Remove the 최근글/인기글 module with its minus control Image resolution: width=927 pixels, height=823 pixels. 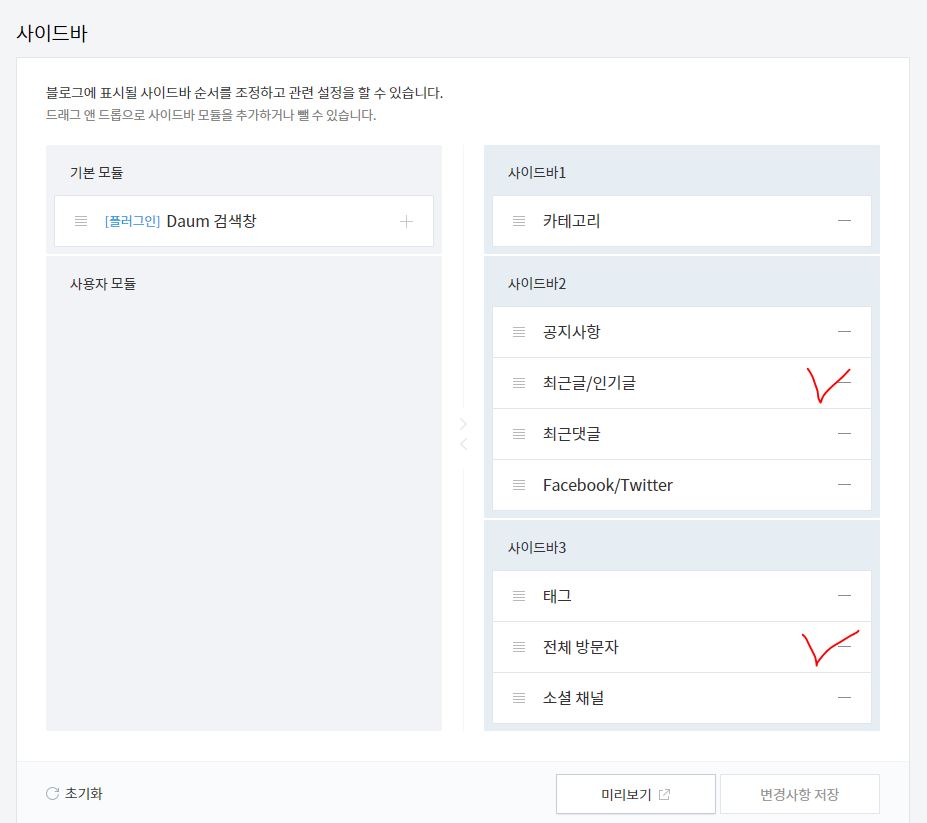pos(844,382)
